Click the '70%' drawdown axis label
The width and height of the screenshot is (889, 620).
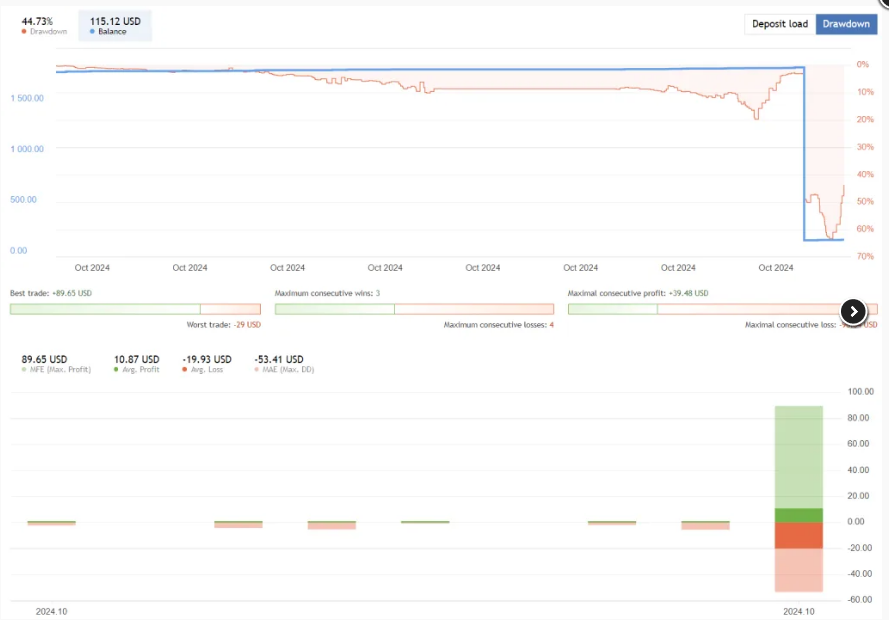(865, 256)
